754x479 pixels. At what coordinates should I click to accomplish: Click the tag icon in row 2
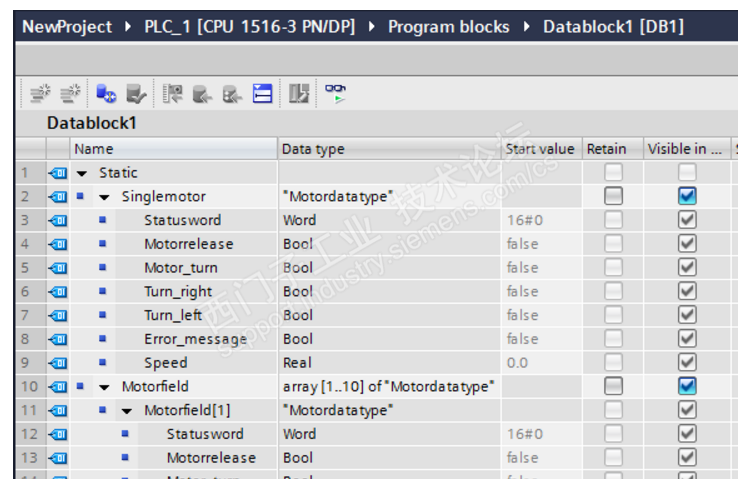tap(58, 196)
